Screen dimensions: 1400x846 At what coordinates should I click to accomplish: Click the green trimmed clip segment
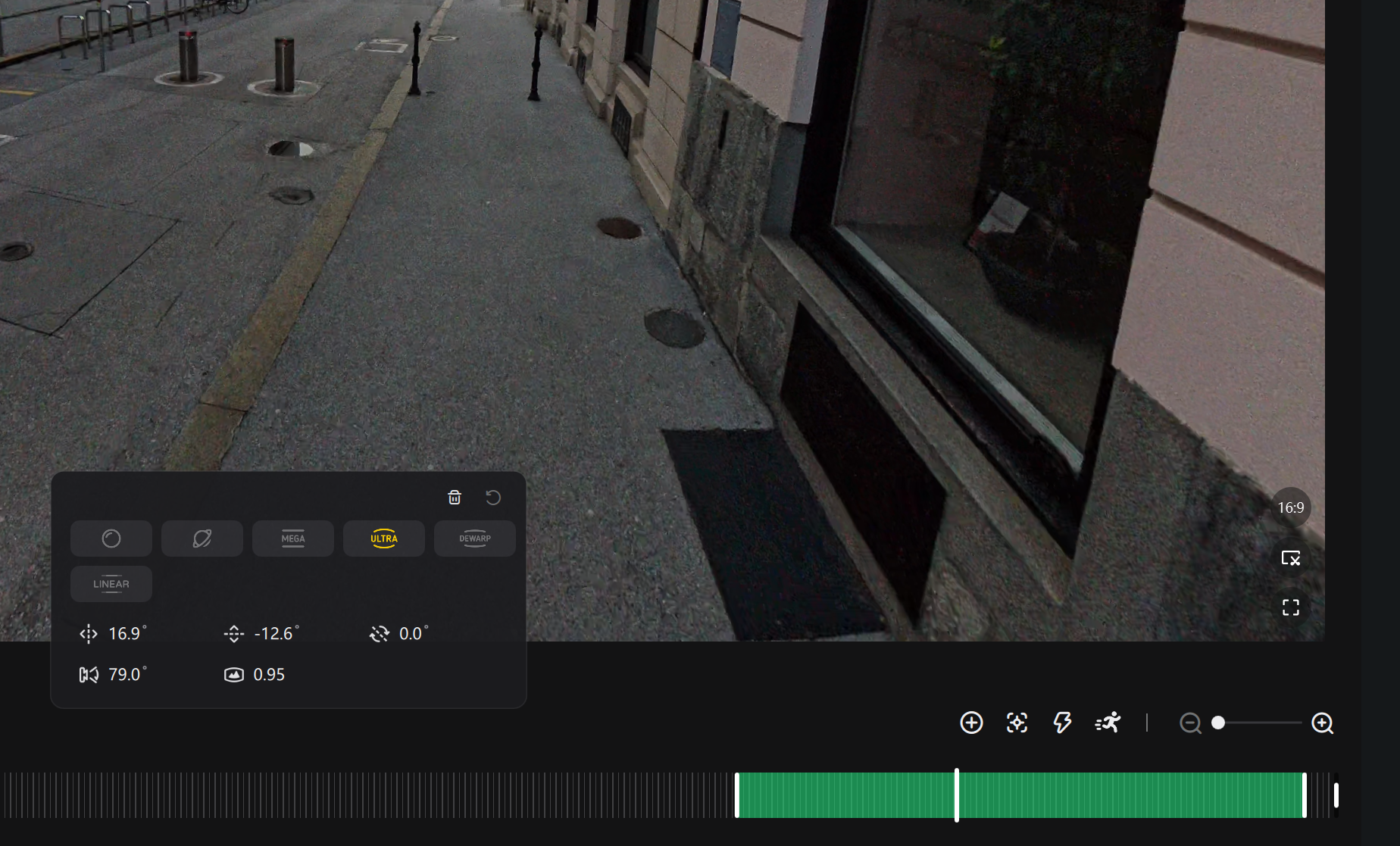1020,795
